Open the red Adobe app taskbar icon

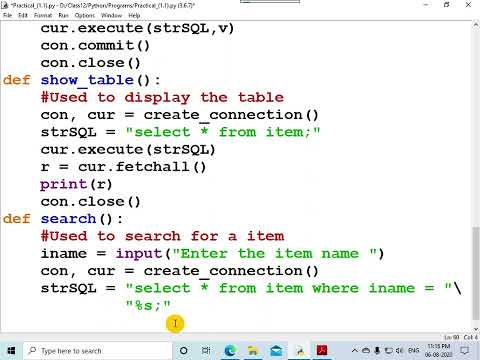click(x=322, y=351)
